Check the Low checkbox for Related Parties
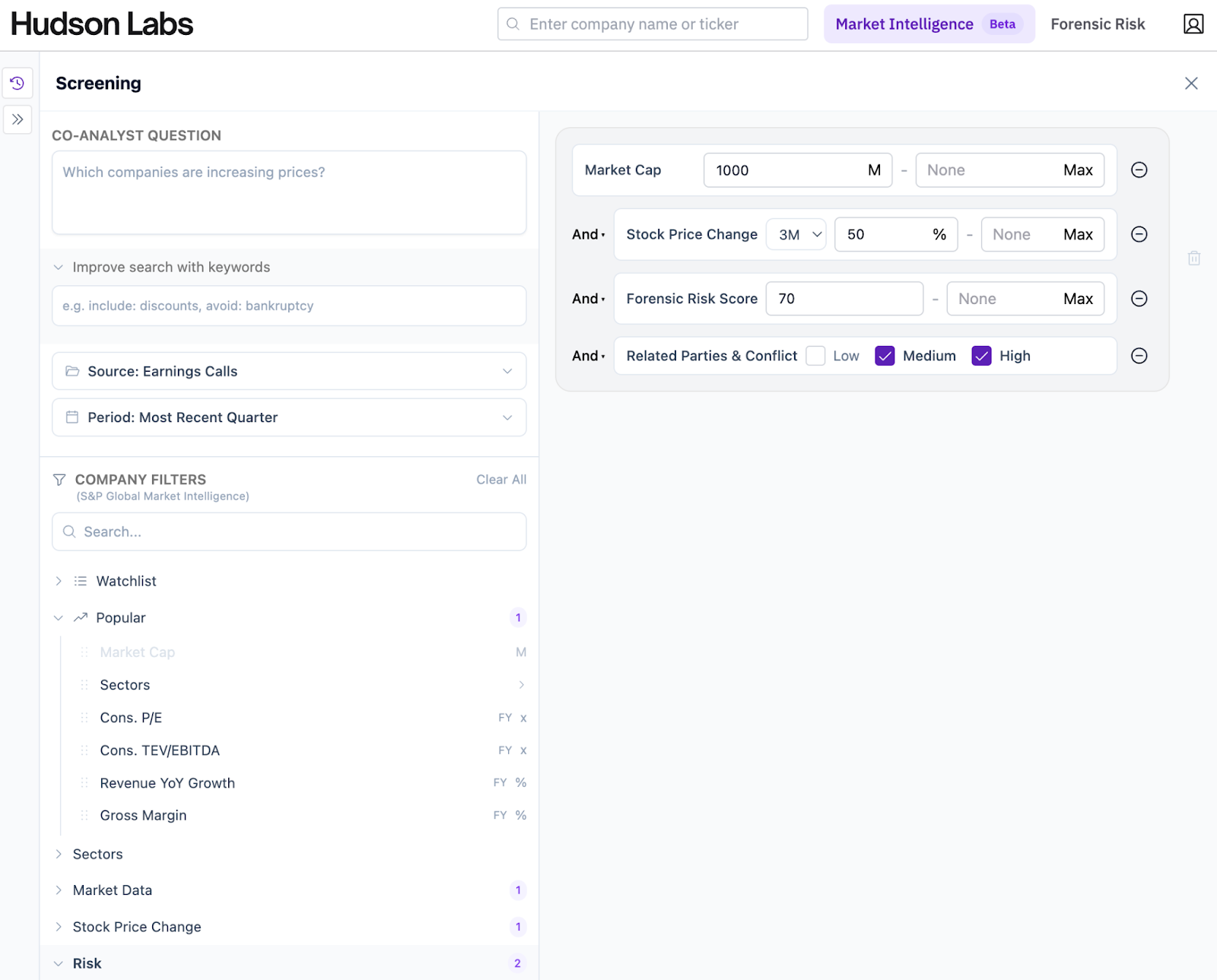The height and width of the screenshot is (980, 1217). coord(815,356)
